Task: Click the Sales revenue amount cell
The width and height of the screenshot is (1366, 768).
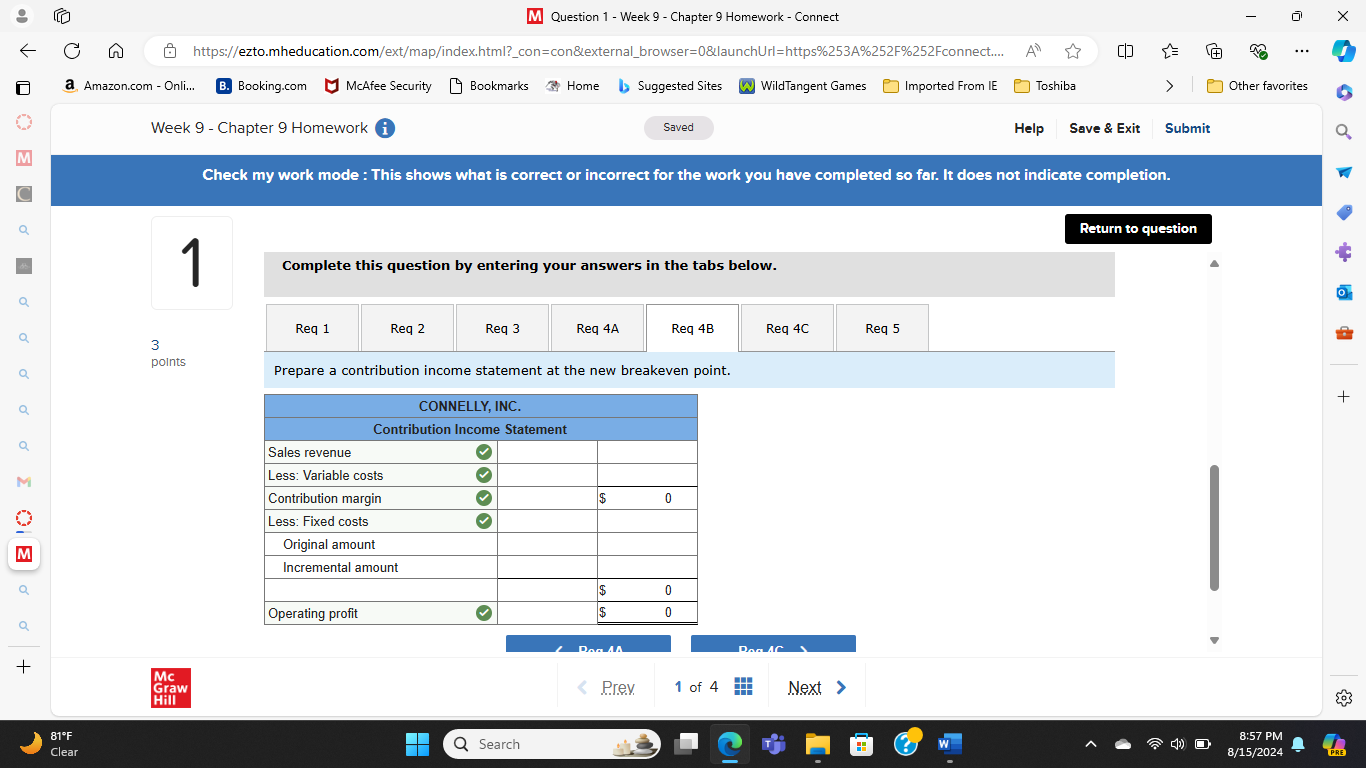Action: [547, 452]
